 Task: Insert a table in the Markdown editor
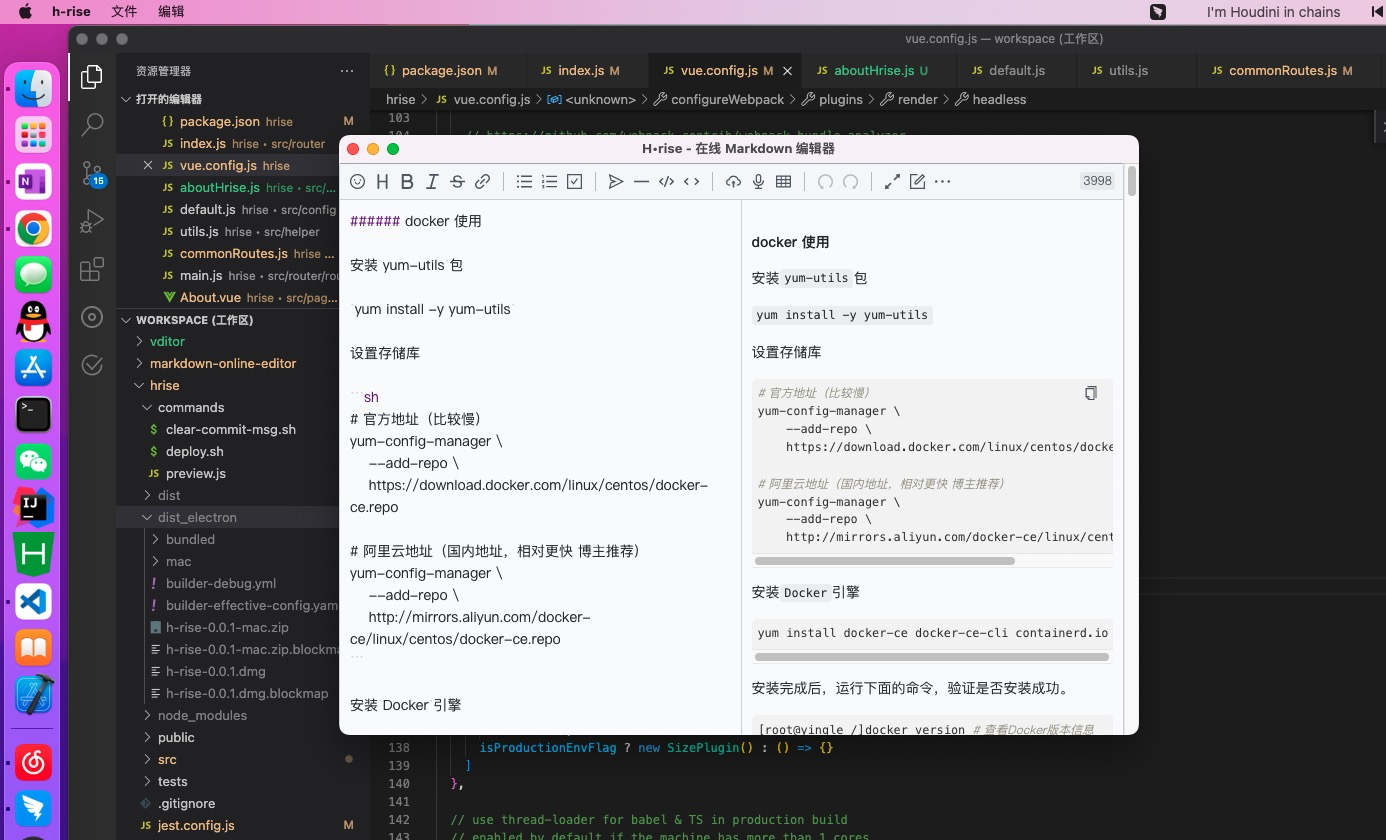click(783, 181)
